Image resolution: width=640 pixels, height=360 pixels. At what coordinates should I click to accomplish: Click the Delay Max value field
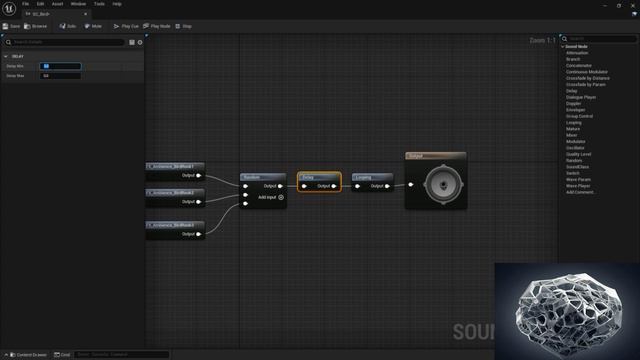click(60, 76)
